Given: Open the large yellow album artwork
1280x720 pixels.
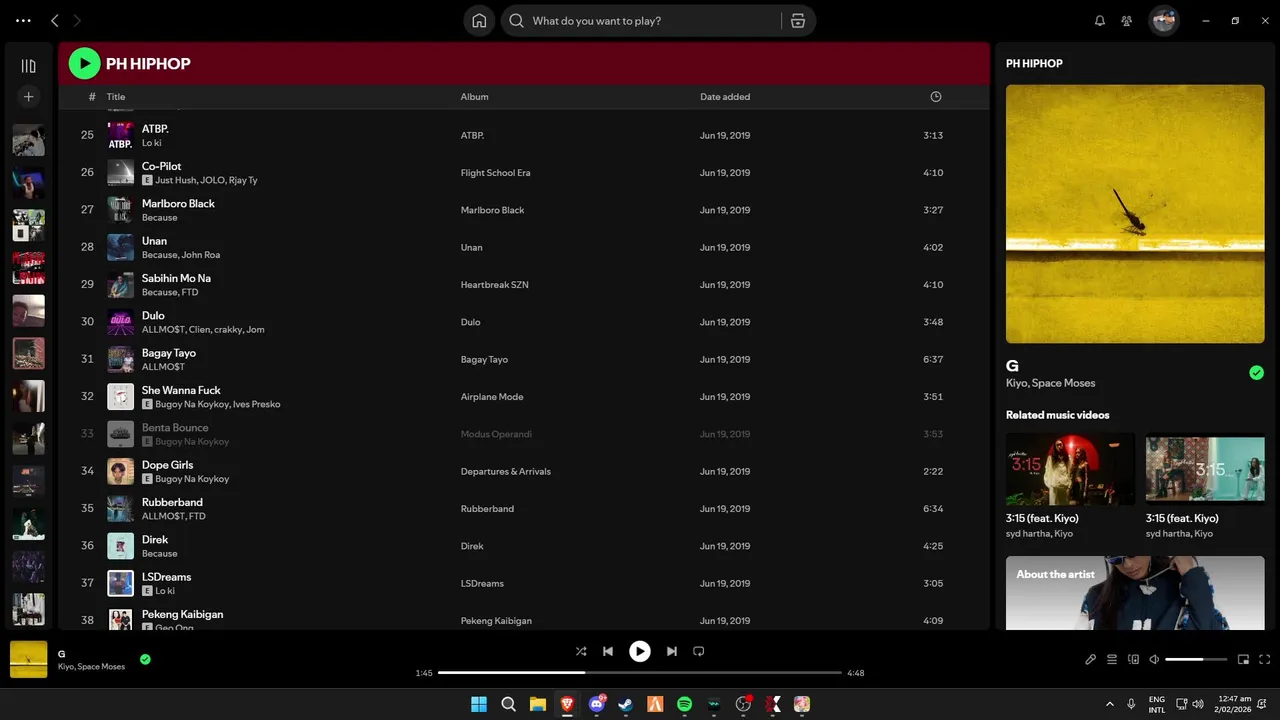Looking at the screenshot, I should 1135,214.
